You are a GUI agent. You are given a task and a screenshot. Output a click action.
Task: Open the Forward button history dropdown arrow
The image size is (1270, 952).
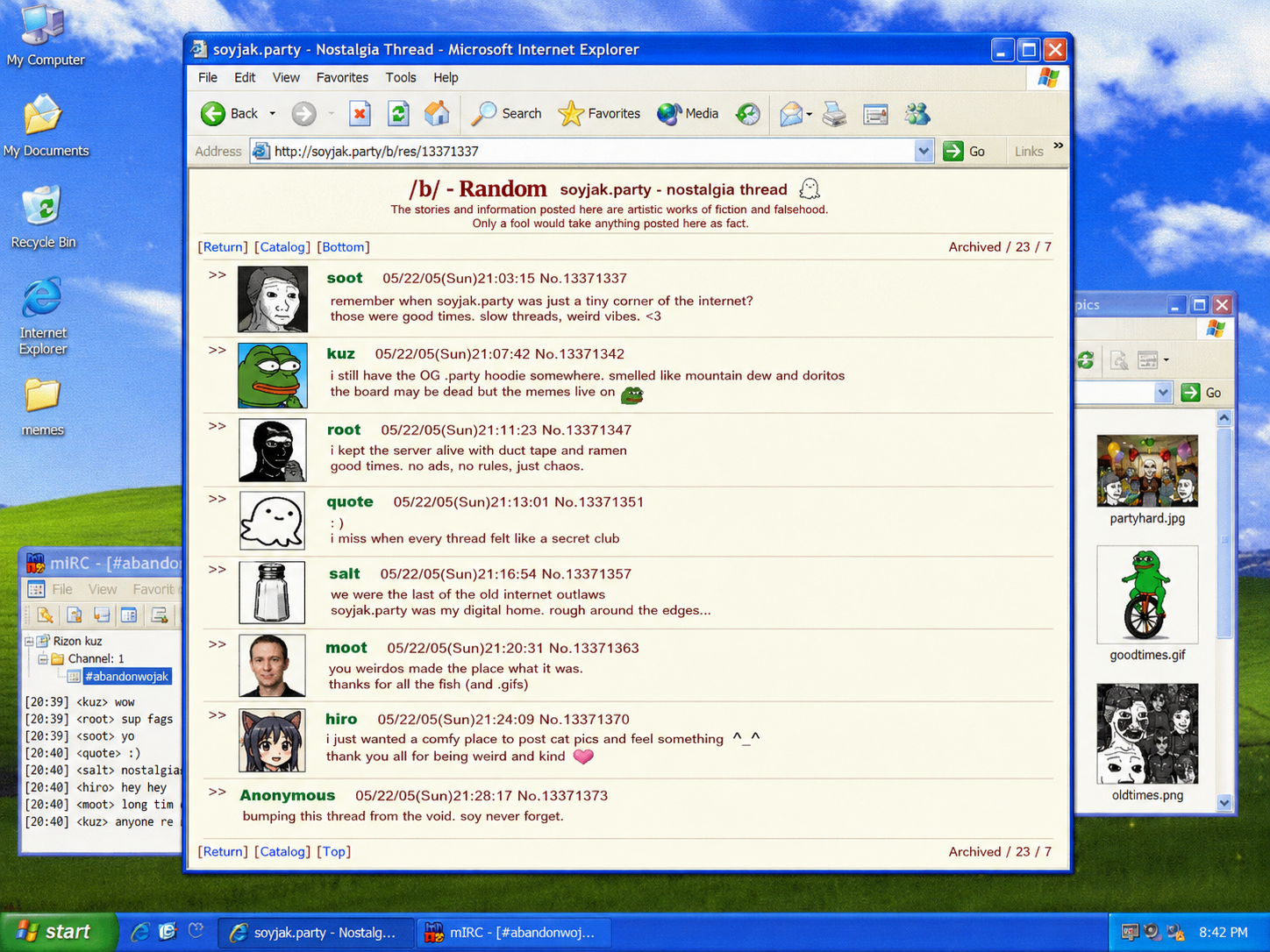331,114
